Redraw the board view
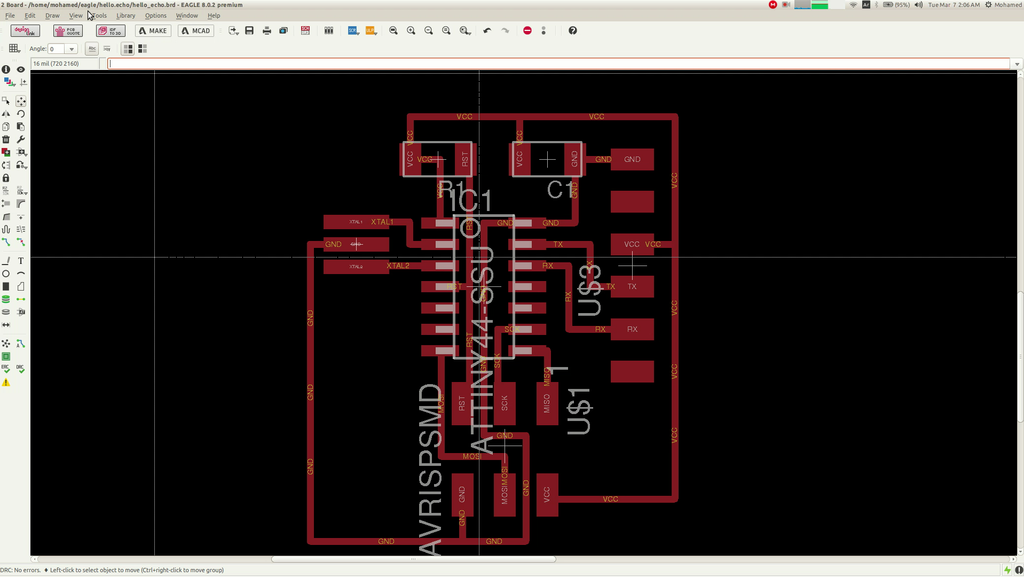This screenshot has width=1024, height=577. pyautogui.click(x=446, y=31)
